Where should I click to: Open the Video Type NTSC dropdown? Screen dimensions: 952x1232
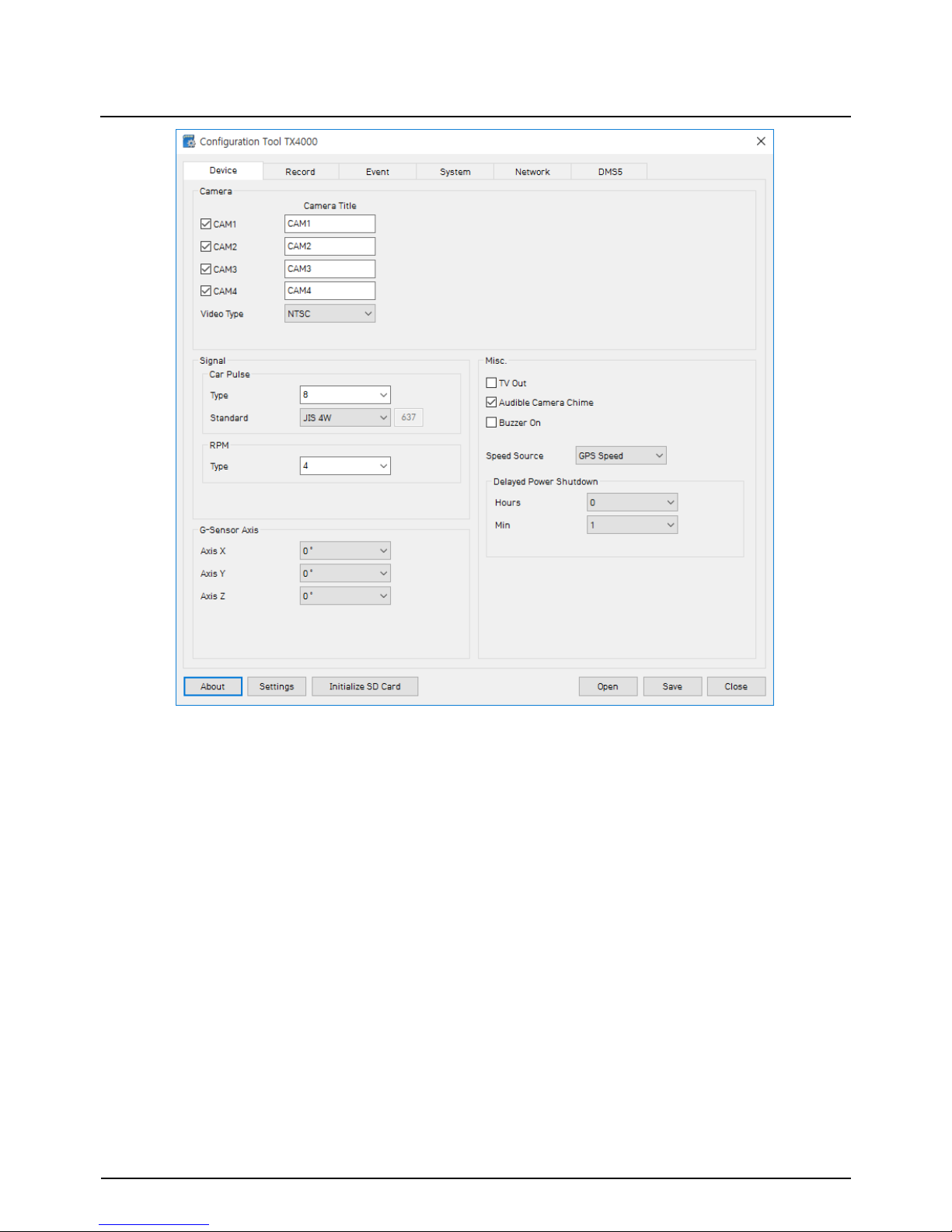[x=330, y=313]
